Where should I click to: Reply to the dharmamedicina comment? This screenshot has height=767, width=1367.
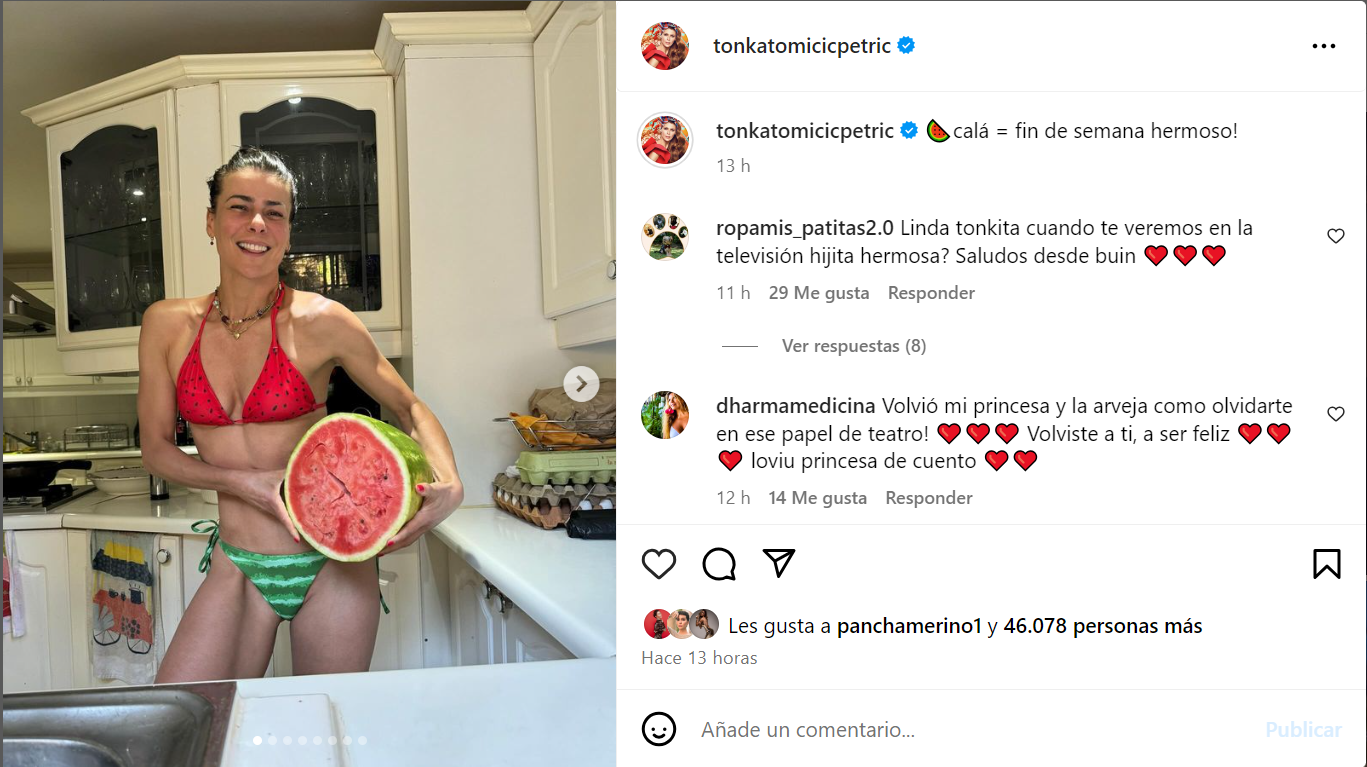click(x=929, y=498)
